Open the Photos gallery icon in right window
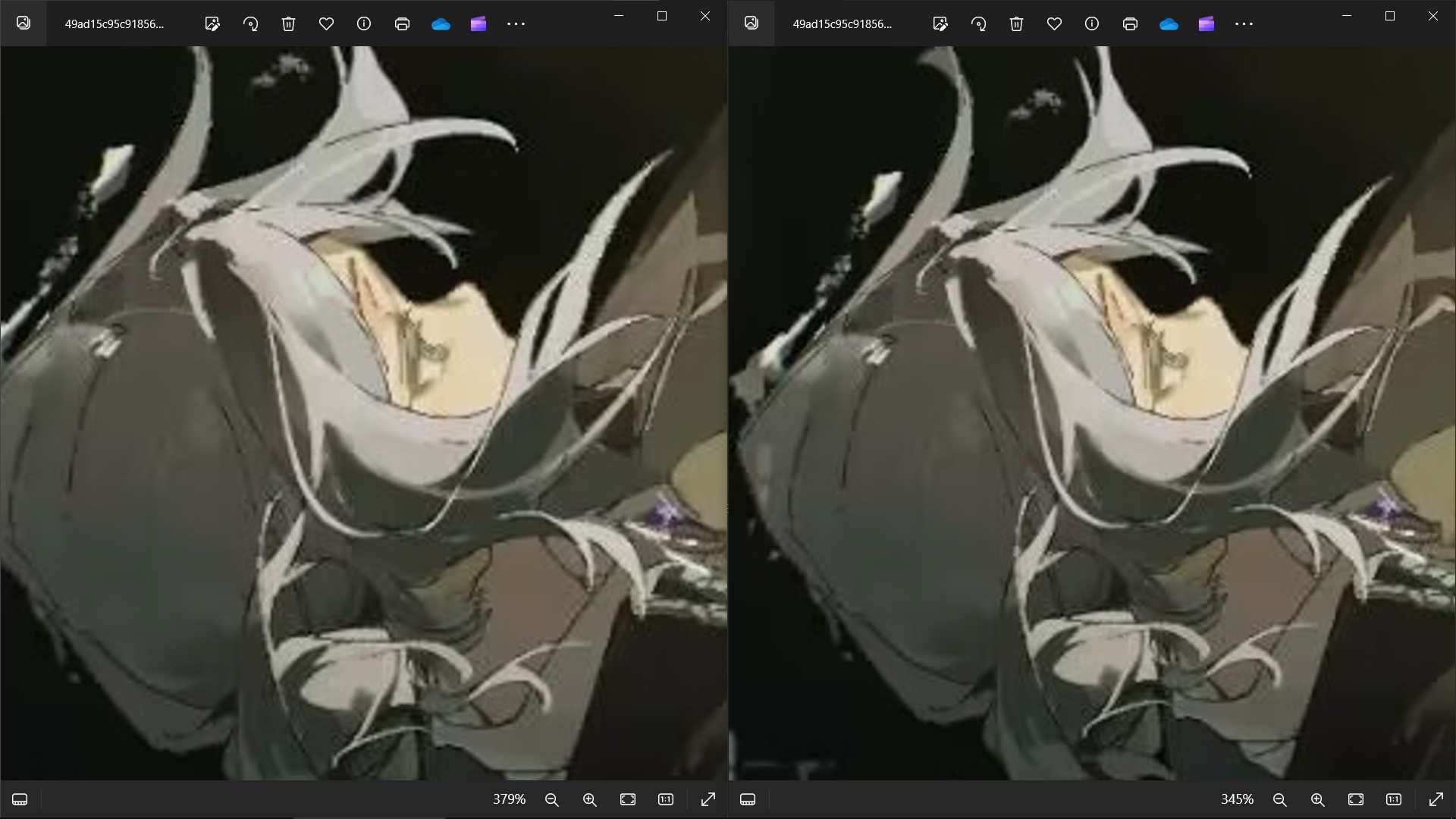 [752, 24]
